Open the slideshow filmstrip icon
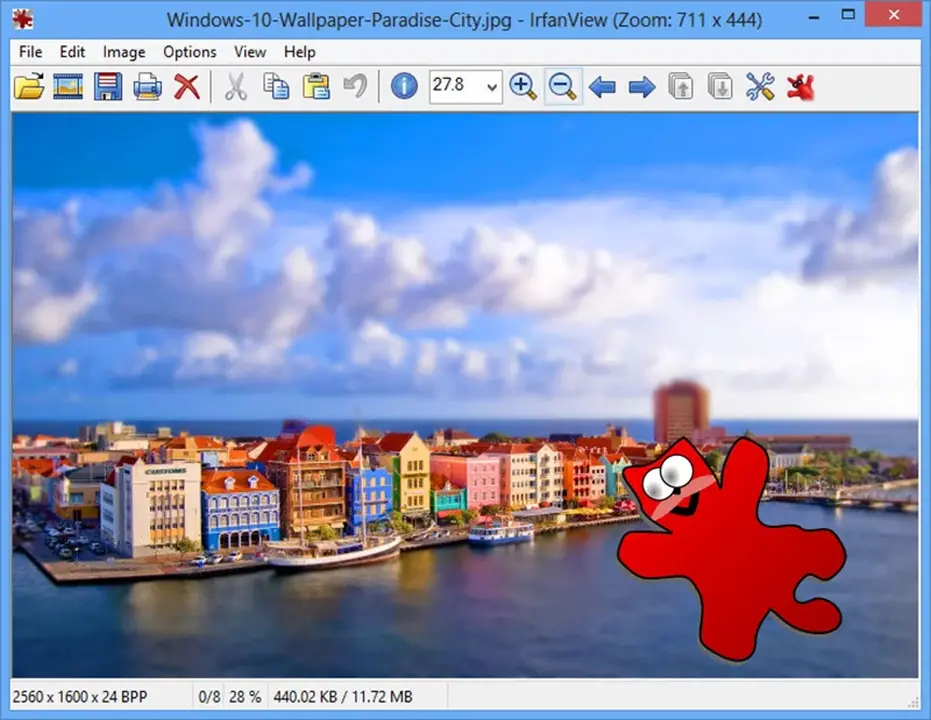 click(68, 87)
